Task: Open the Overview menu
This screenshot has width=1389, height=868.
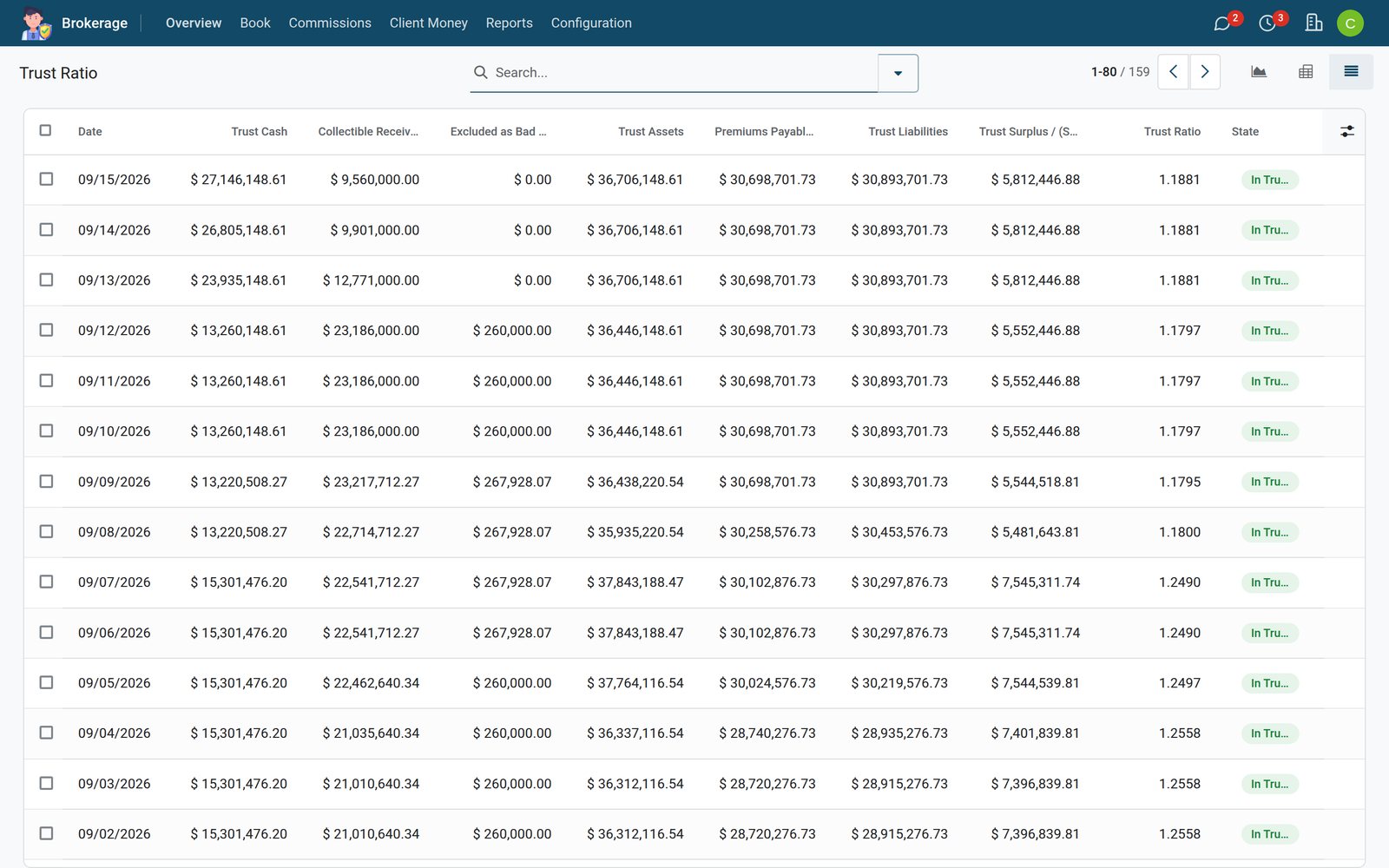Action: 194,23
